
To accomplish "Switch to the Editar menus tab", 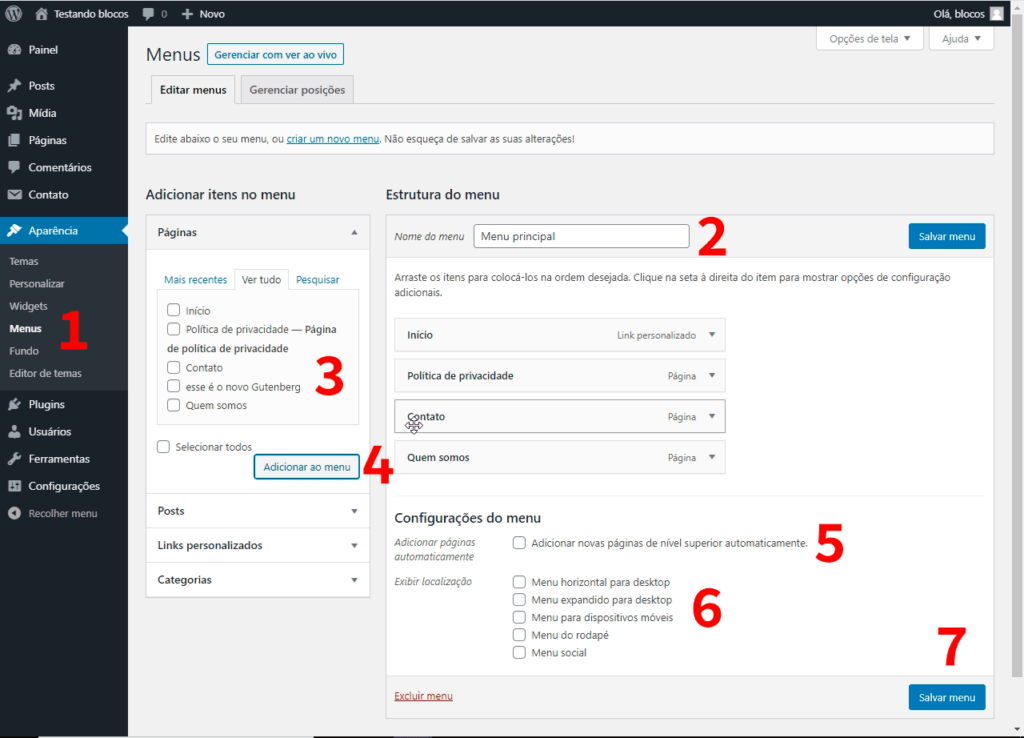I will (193, 89).
